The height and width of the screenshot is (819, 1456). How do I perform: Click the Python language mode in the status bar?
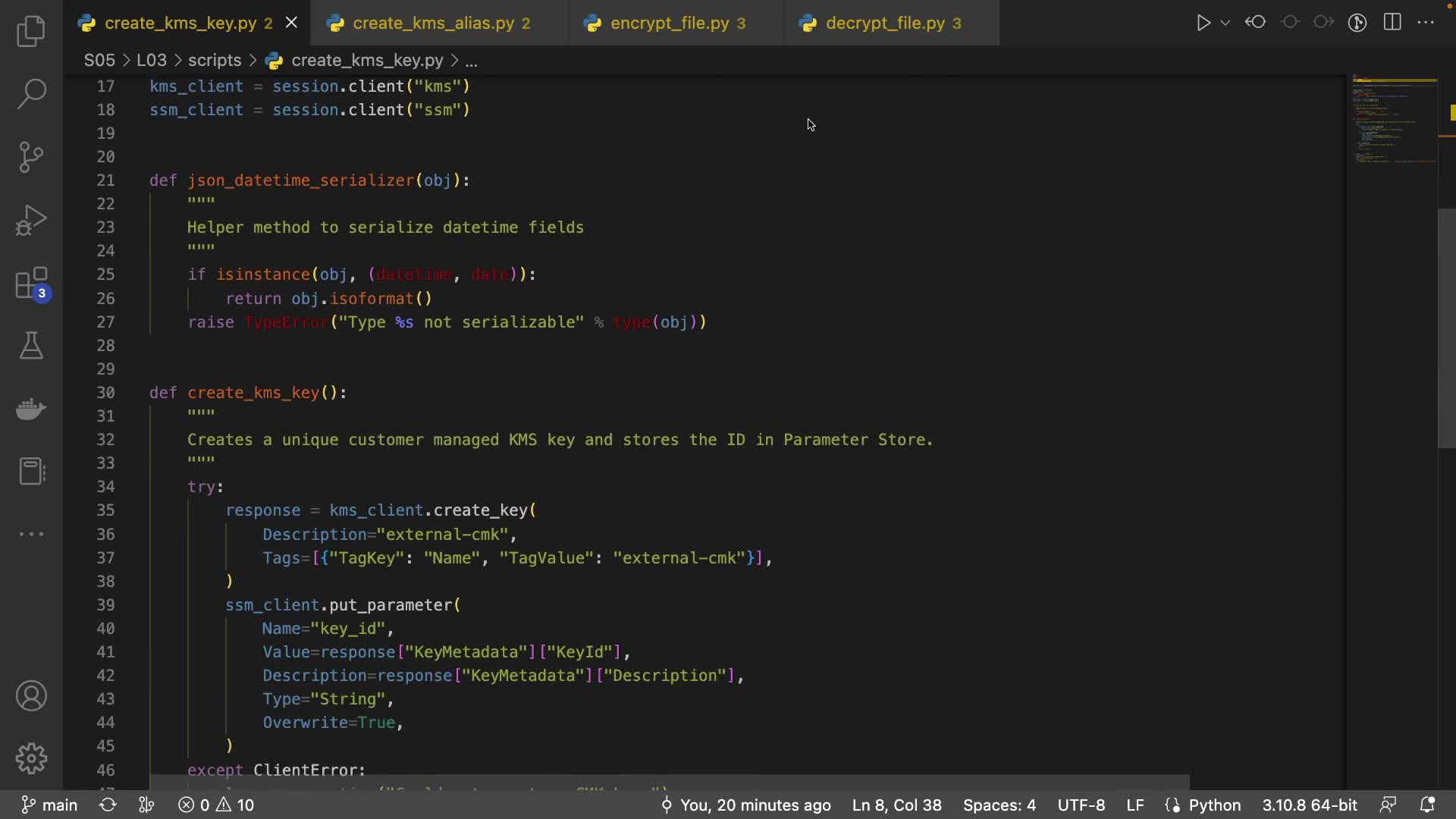coord(1214,805)
